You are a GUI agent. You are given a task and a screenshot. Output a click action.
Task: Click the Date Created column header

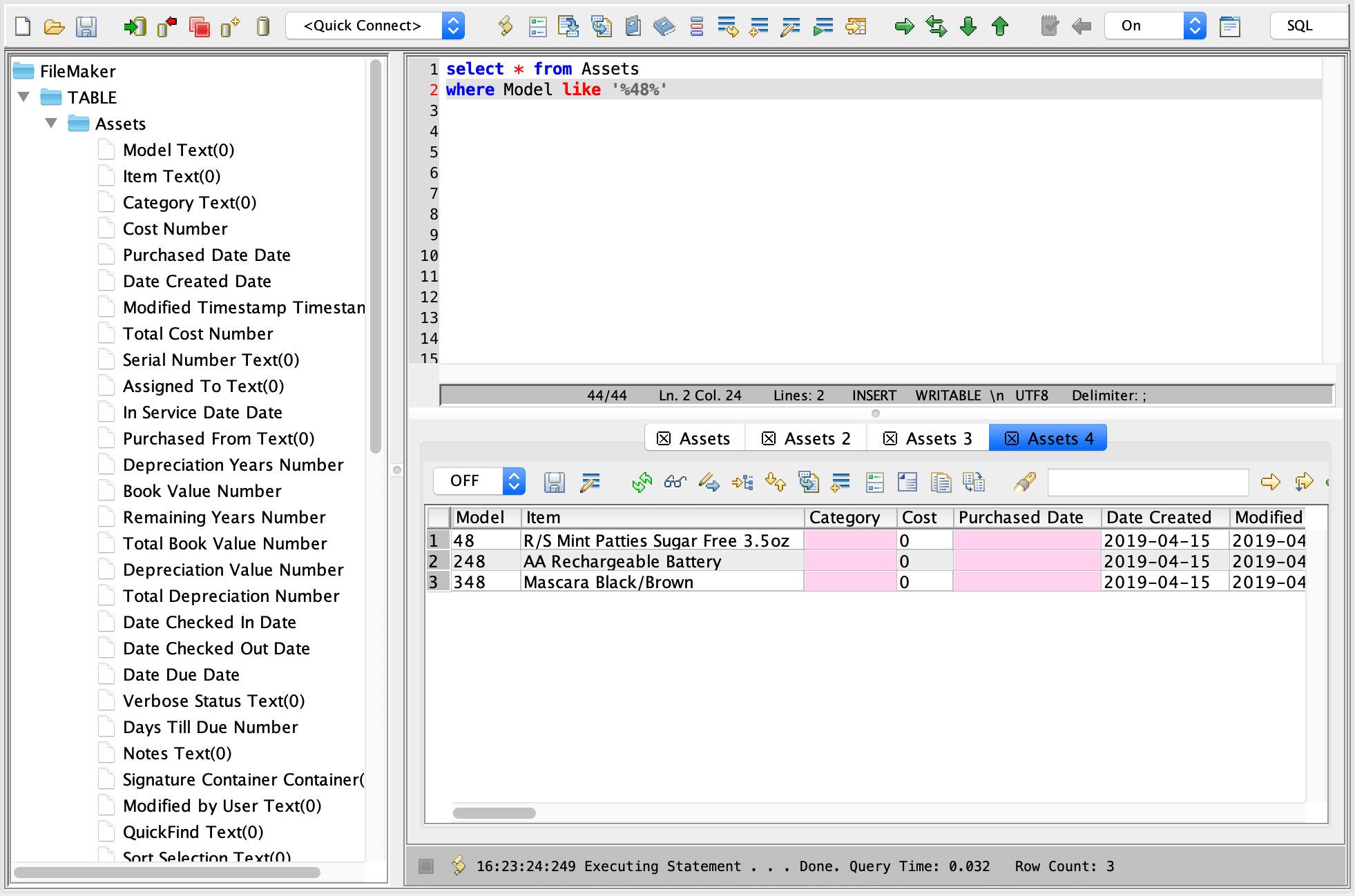coord(1165,518)
